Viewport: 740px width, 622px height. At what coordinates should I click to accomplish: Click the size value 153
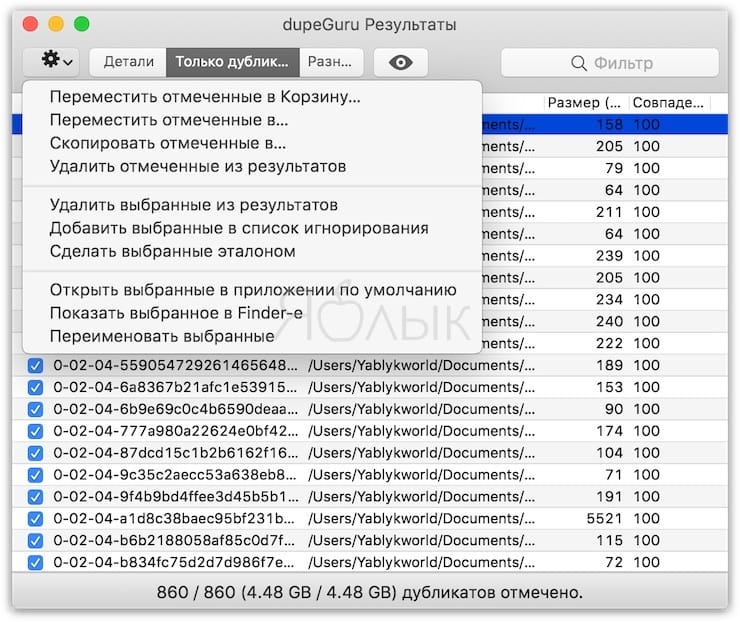609,387
